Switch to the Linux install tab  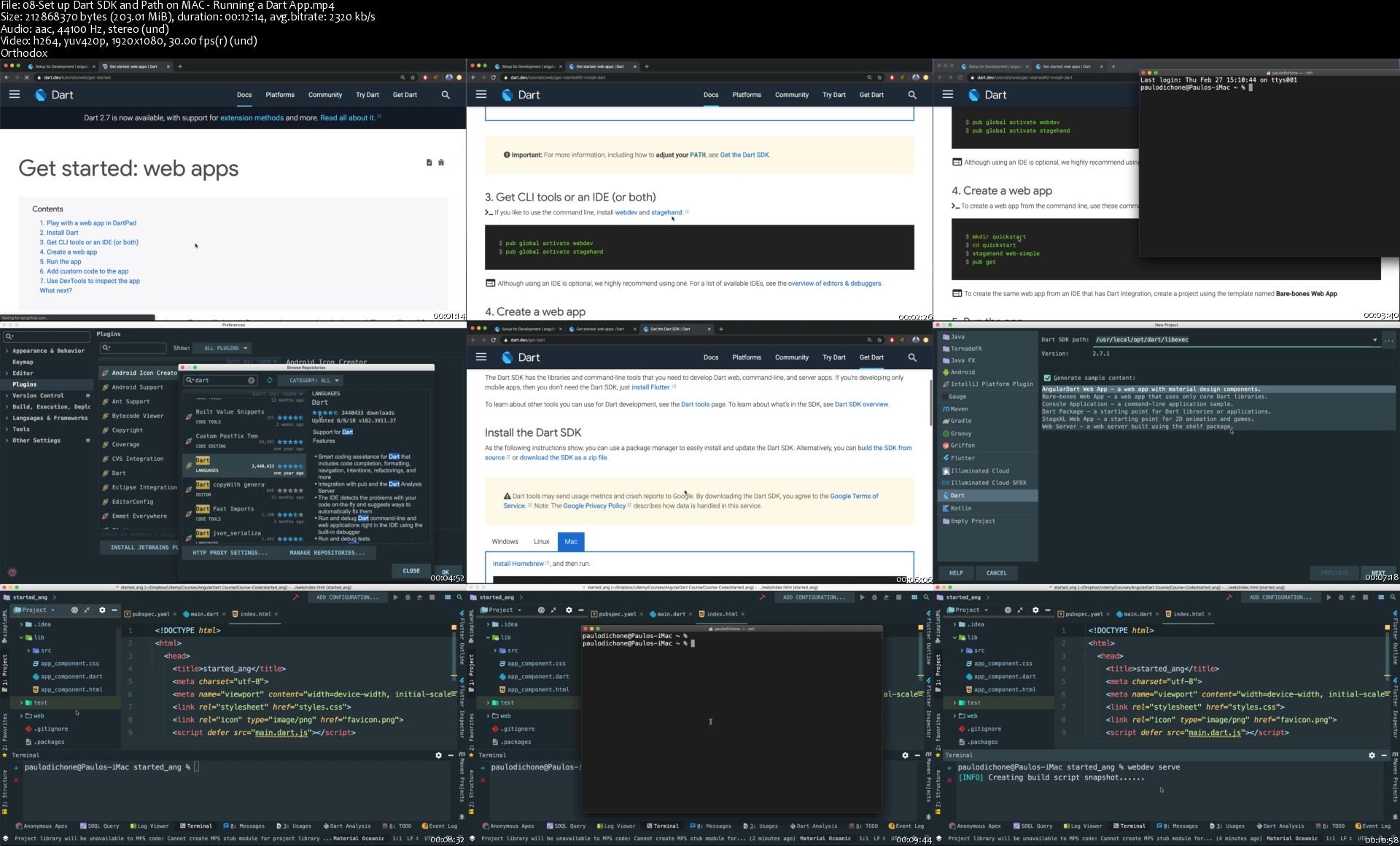(541, 541)
